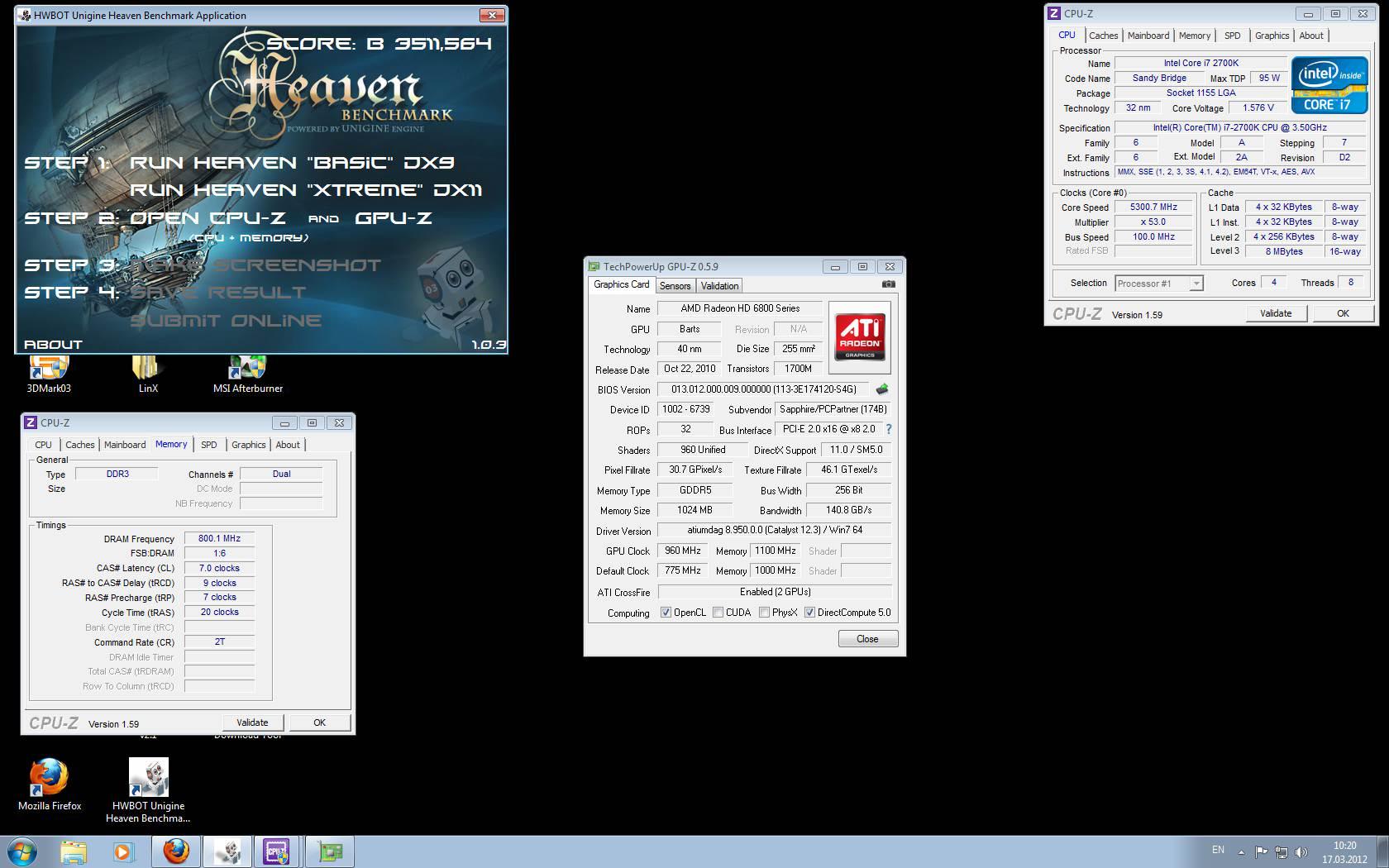
Task: Click the Core Speed value 5300.7 MHz
Action: 1153,207
